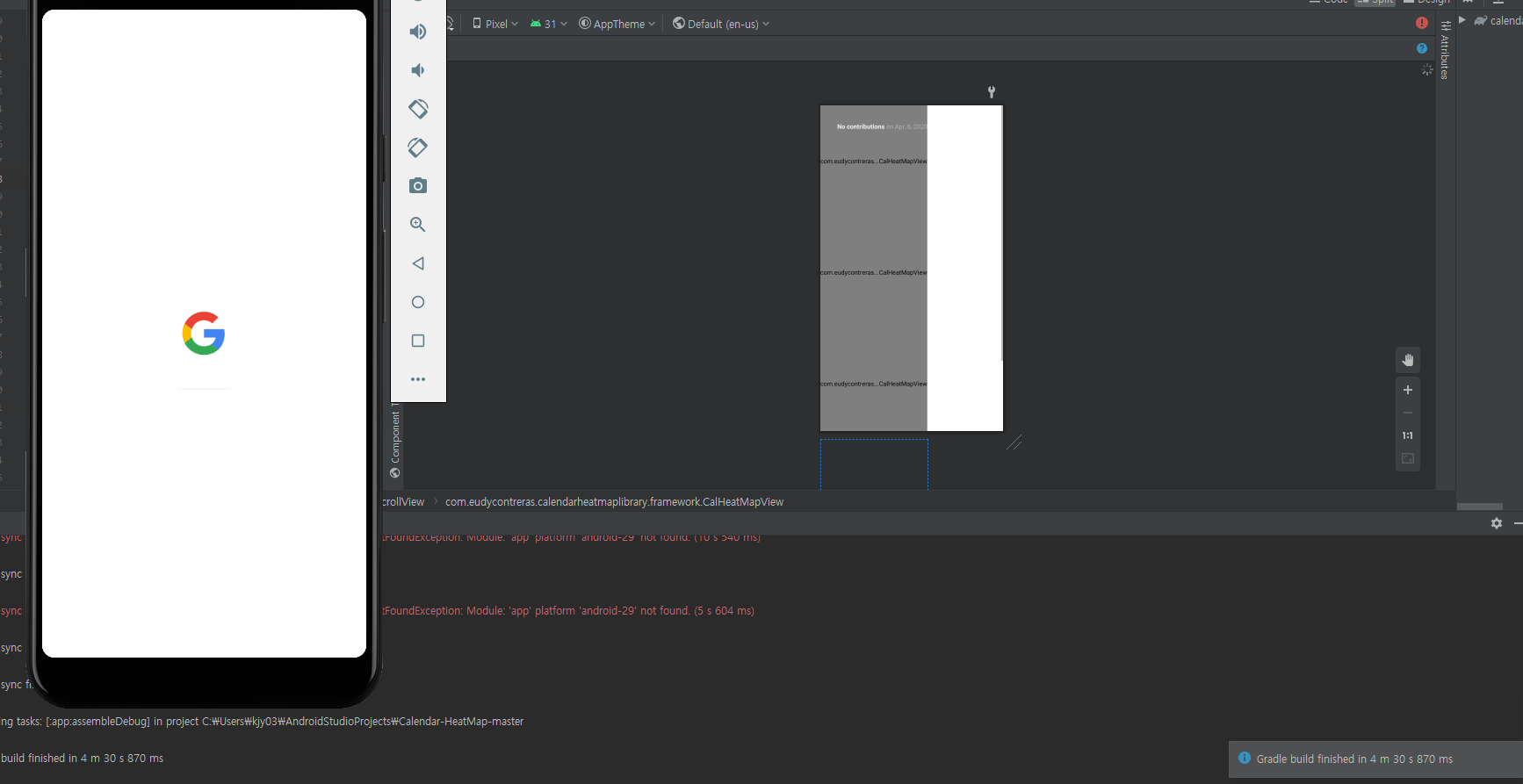This screenshot has height=784, width=1523.
Task: Click the red error warning indicator
Action: click(1422, 23)
